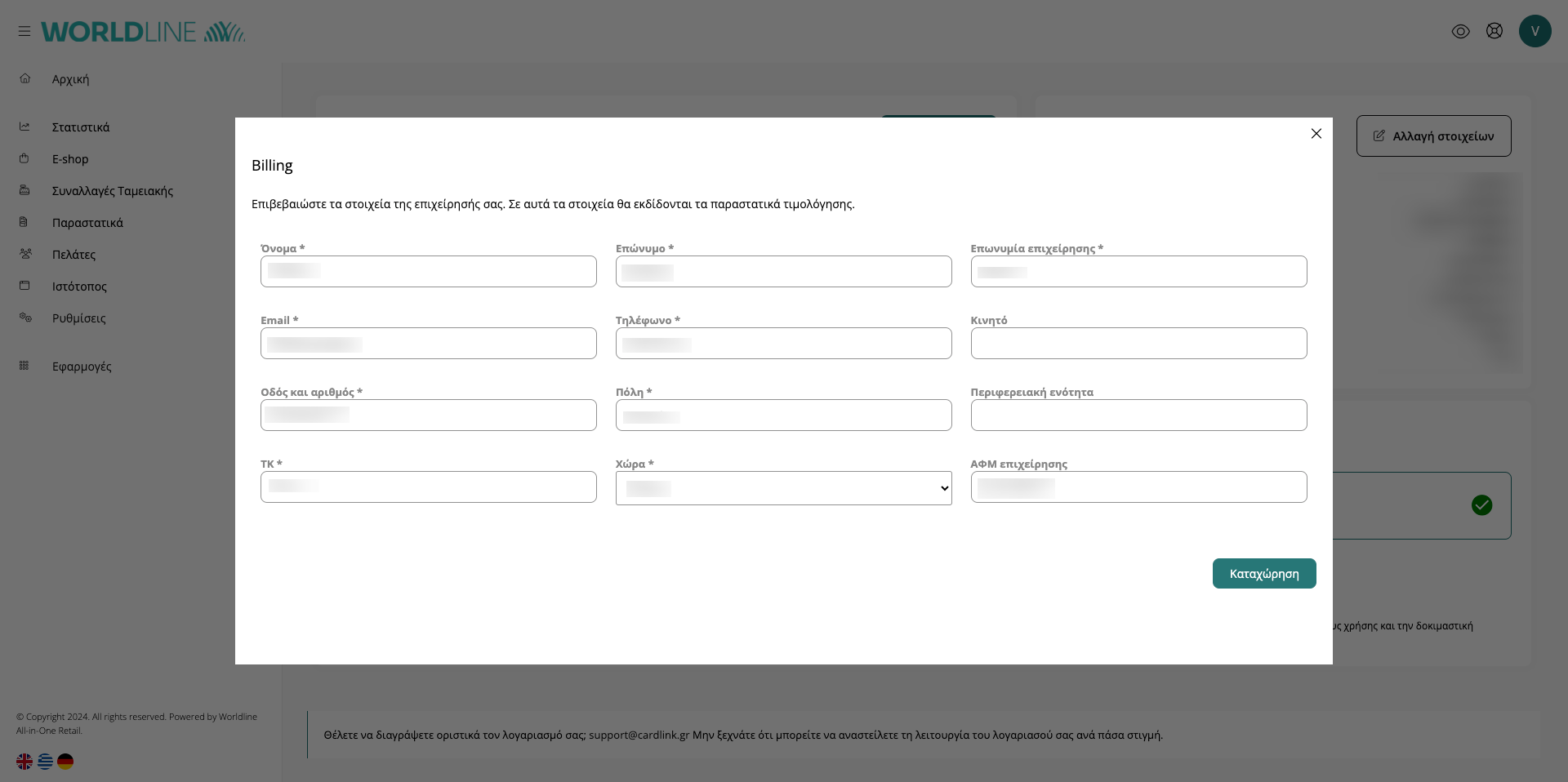Click the Worldline logo

(x=143, y=32)
